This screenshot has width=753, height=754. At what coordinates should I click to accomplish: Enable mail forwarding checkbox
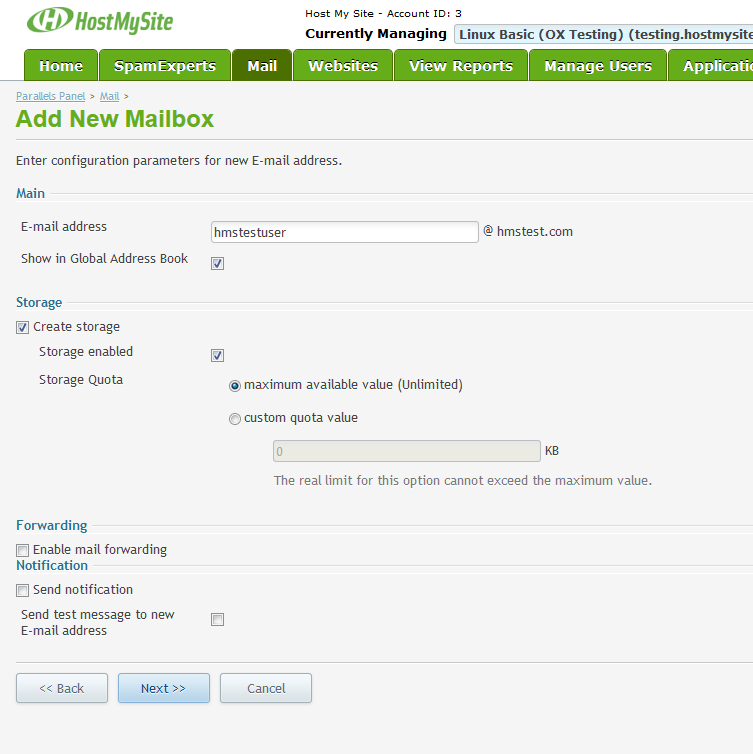[22, 550]
